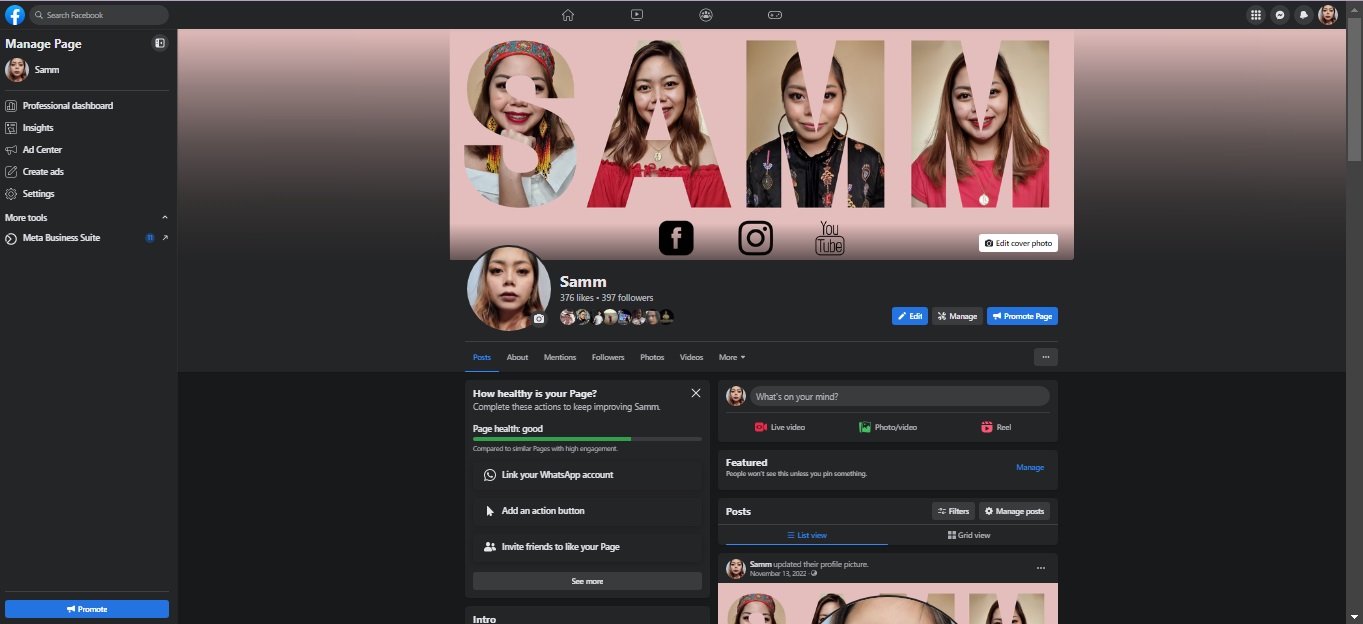1363x624 pixels.
Task: Switch to the Photos tab
Action: click(652, 357)
